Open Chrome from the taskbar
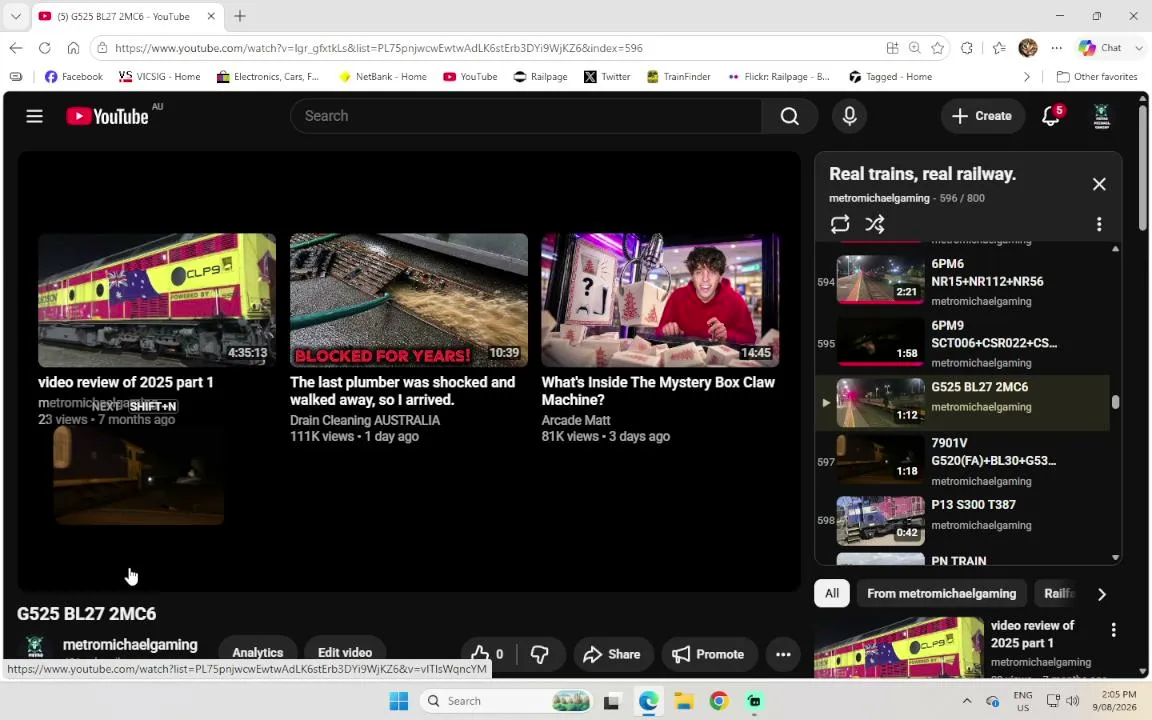The height and width of the screenshot is (720, 1152). coord(719,701)
